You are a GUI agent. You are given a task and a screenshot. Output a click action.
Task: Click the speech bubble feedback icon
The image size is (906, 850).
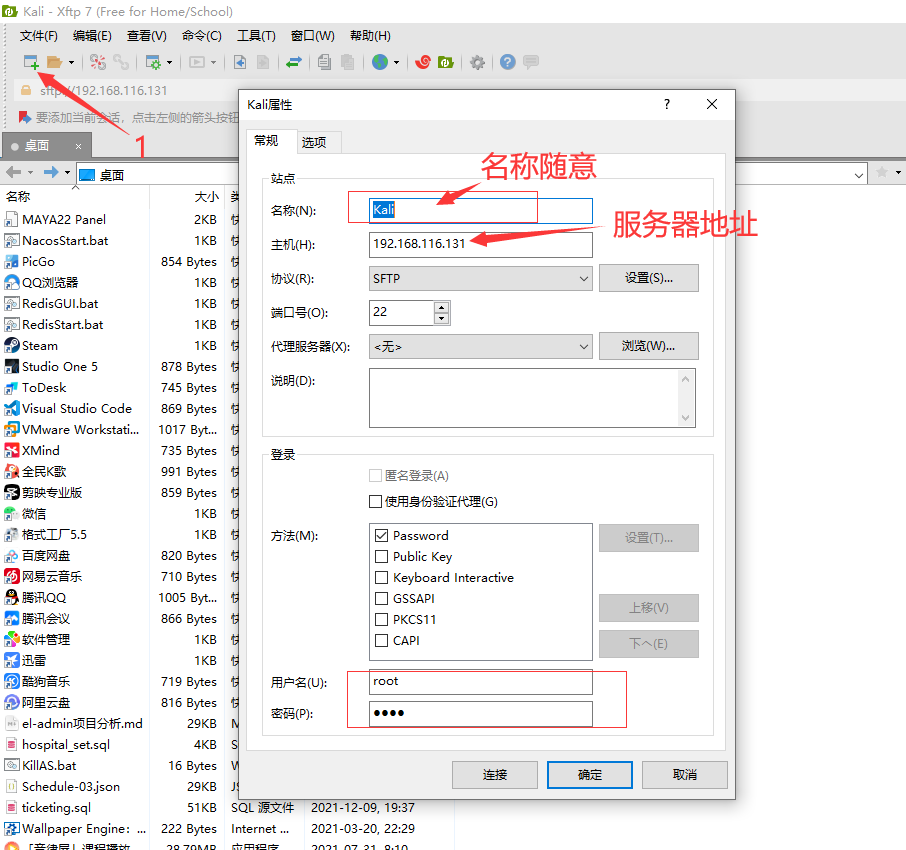[530, 61]
